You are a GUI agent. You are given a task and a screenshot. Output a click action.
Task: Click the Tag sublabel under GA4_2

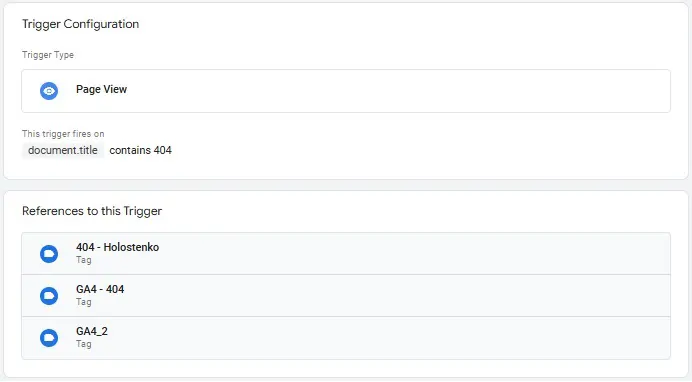click(x=84, y=344)
